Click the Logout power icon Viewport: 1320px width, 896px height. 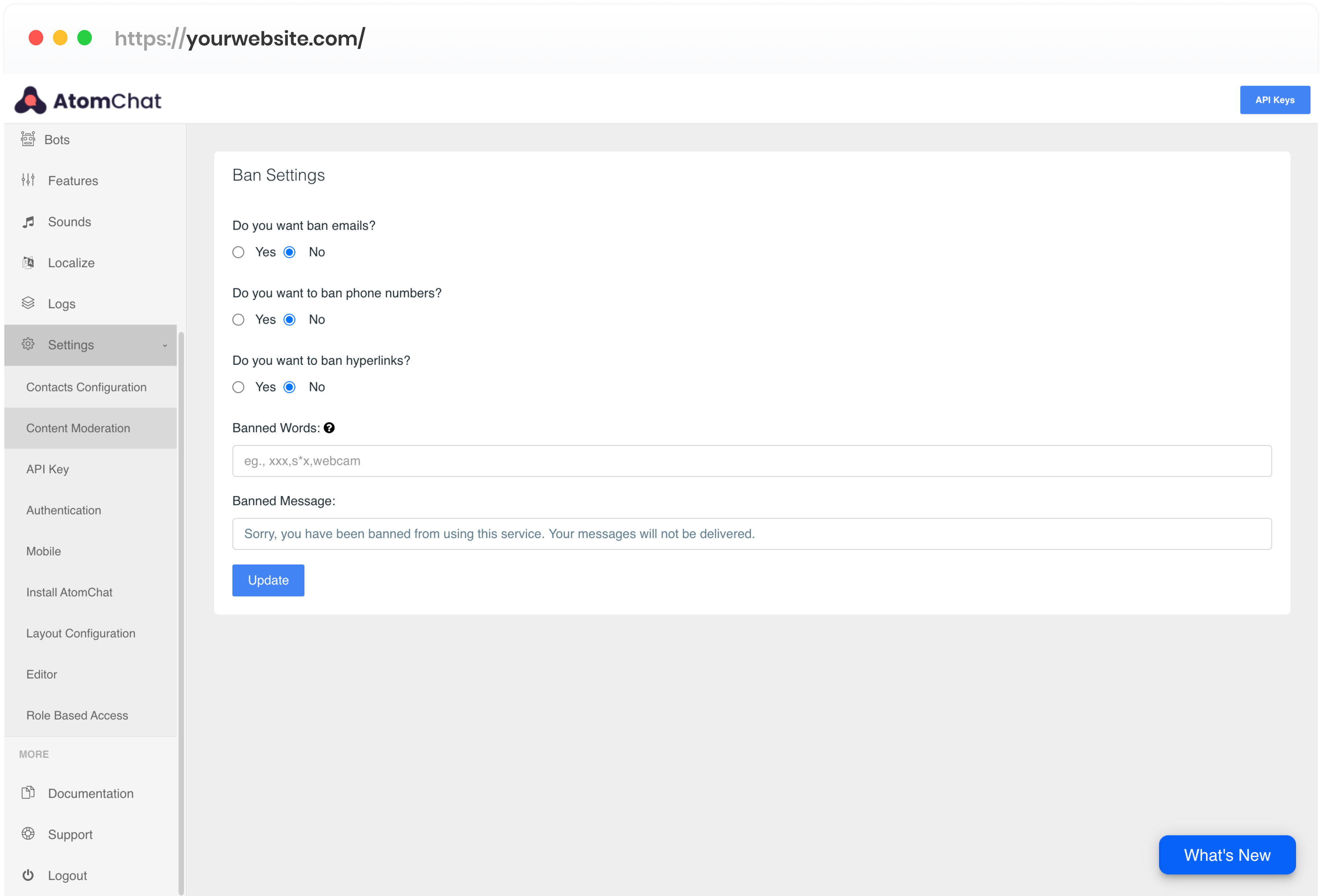(x=28, y=875)
